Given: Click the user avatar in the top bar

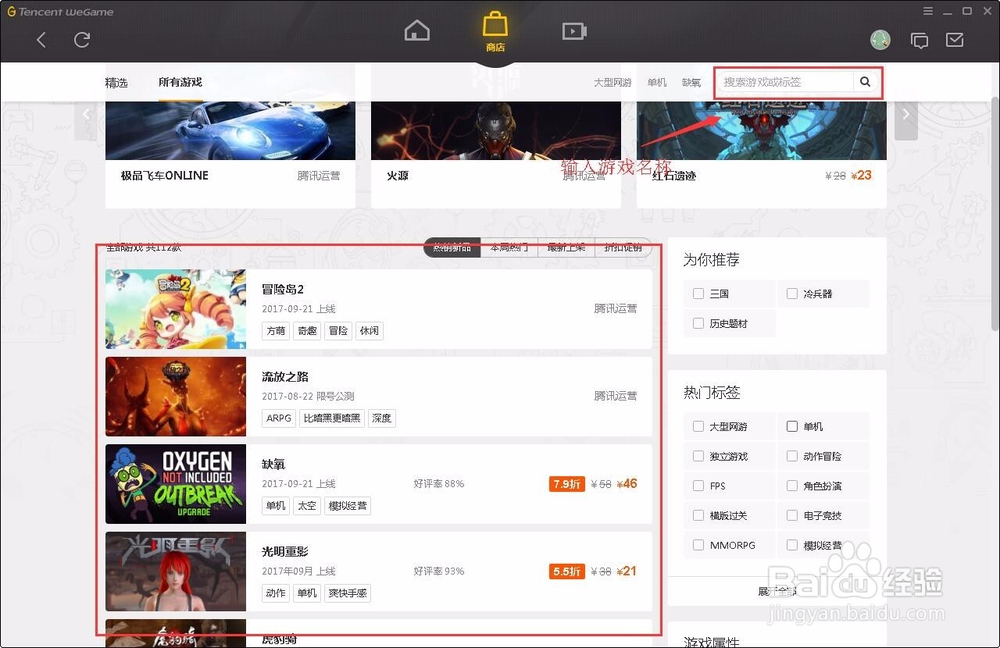Looking at the screenshot, I should [x=881, y=39].
